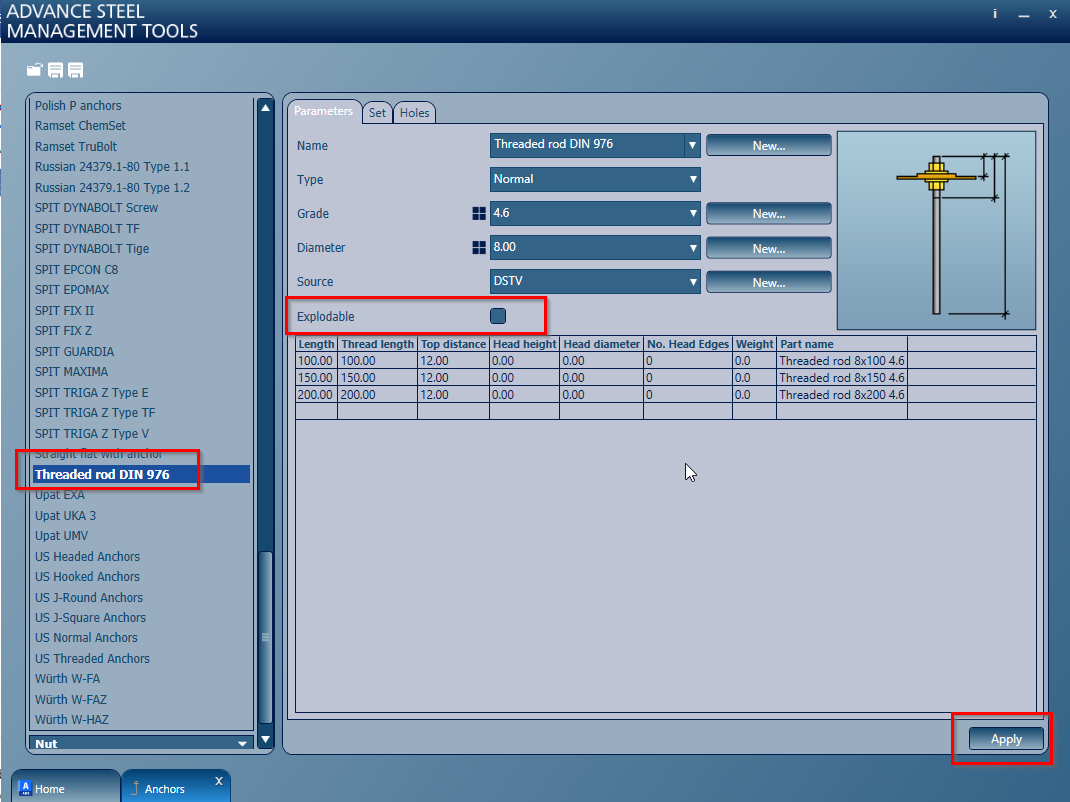Click the second save disk icon
This screenshot has height=802, width=1070.
pos(76,70)
